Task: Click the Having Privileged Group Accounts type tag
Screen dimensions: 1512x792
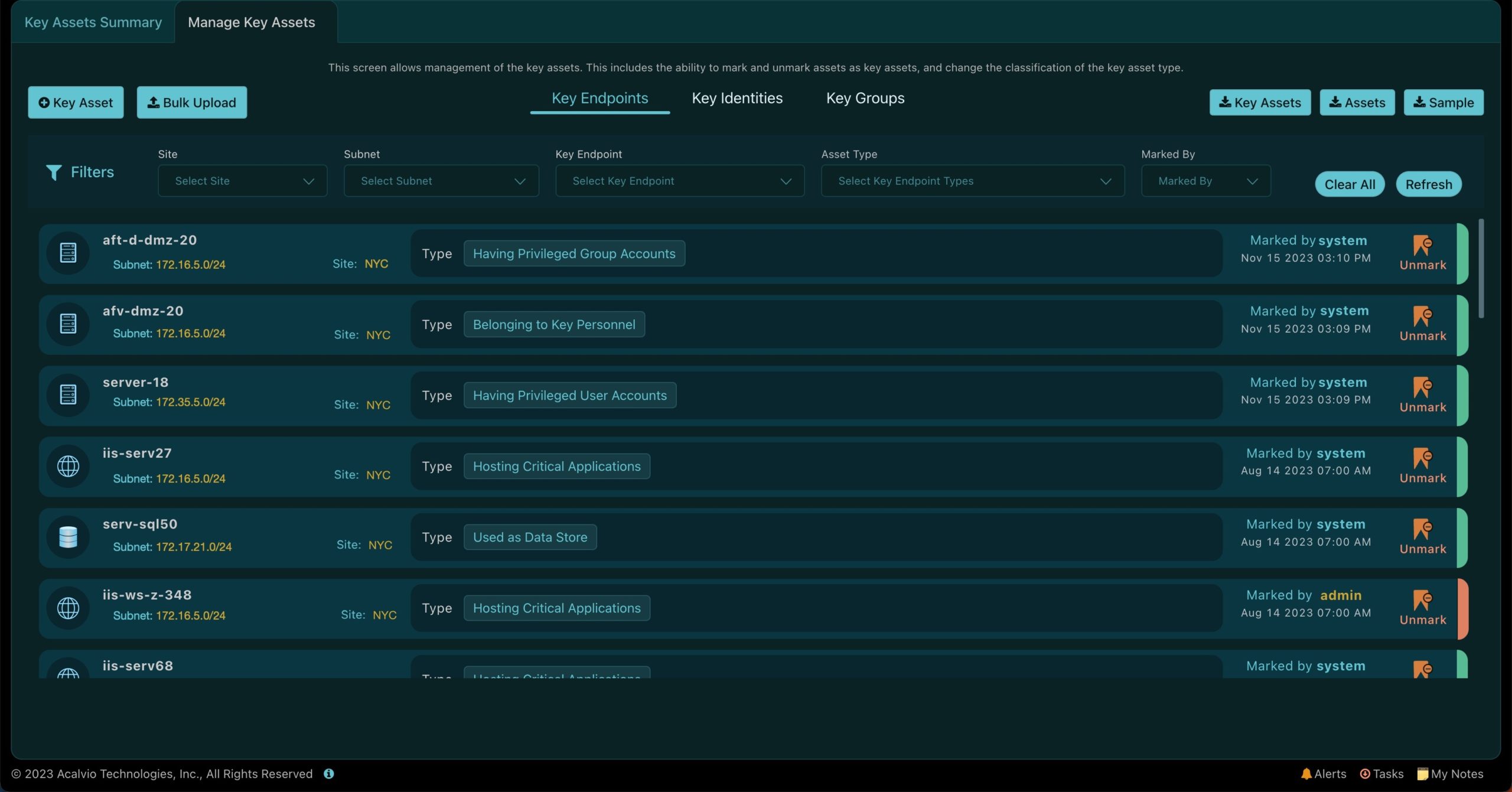Action: click(574, 253)
